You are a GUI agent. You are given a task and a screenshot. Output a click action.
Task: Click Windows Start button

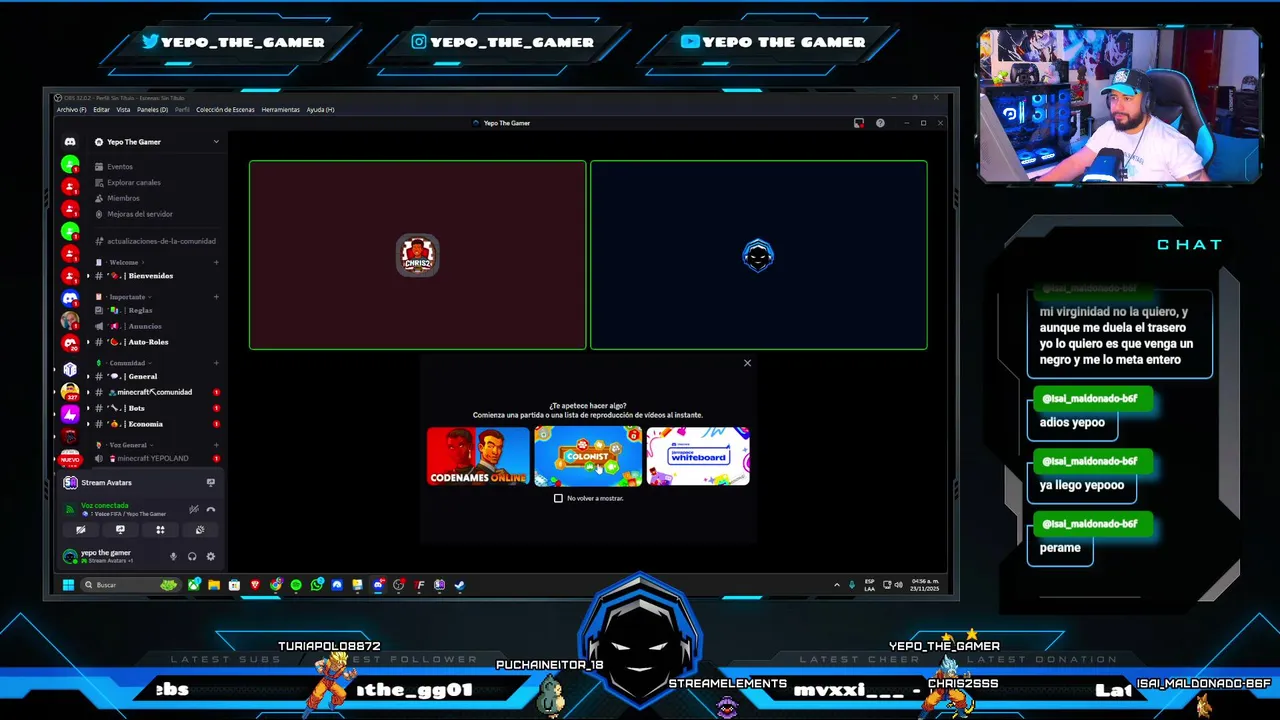pyautogui.click(x=68, y=585)
